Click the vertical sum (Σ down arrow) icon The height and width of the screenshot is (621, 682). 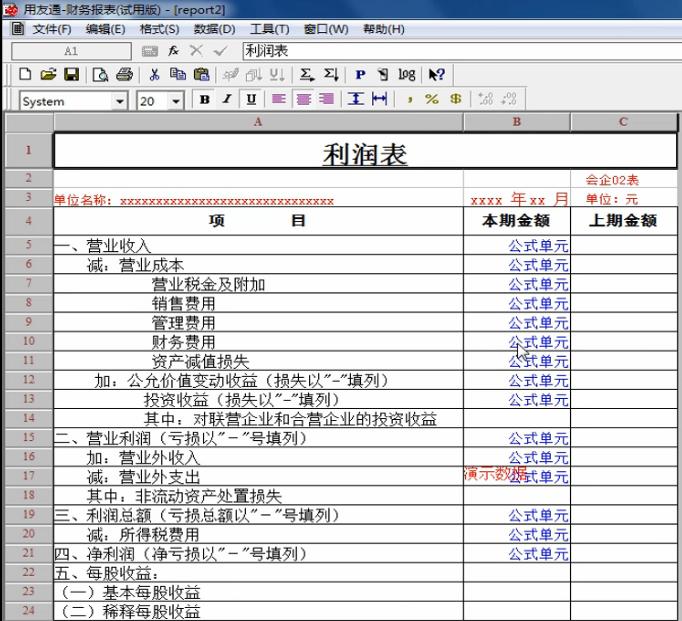point(331,75)
